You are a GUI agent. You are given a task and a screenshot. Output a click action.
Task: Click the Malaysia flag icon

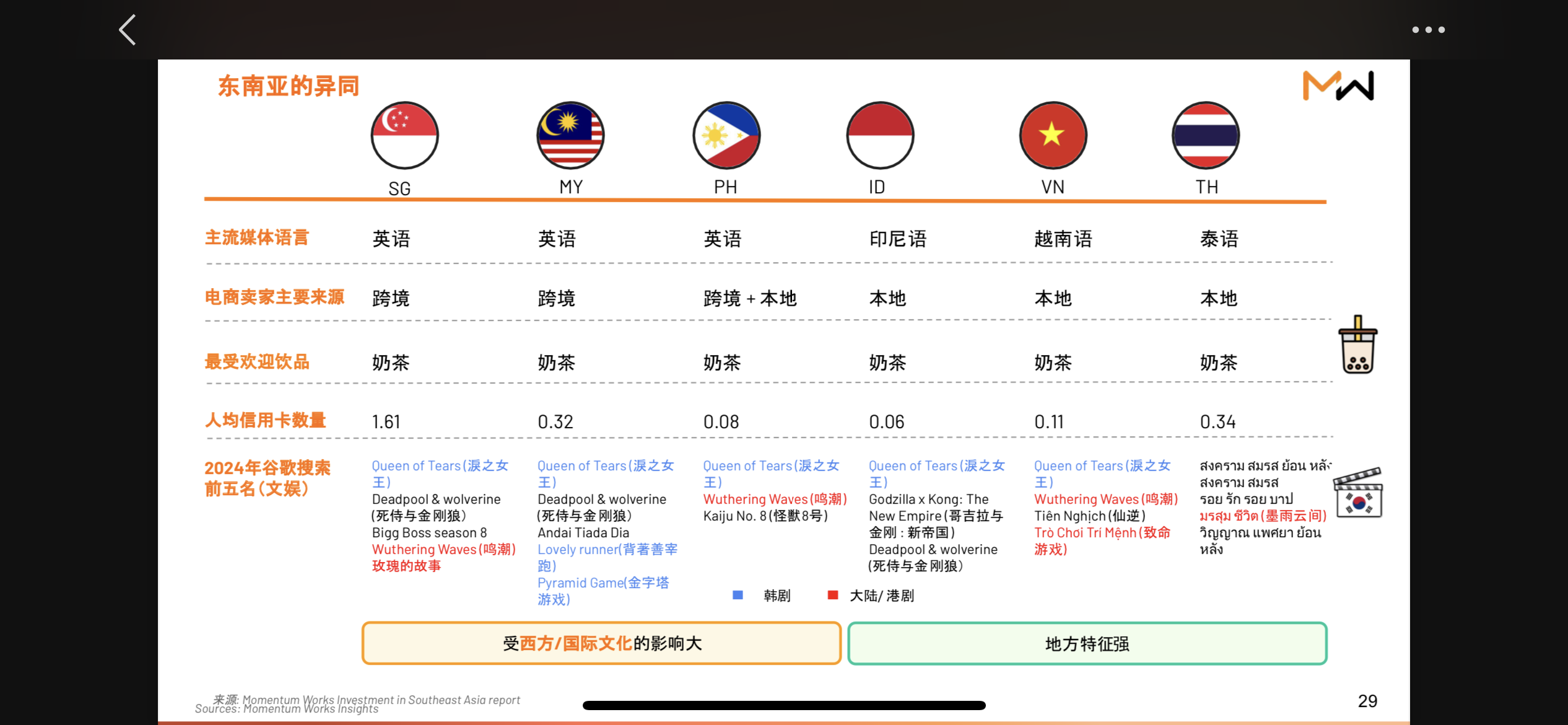pyautogui.click(x=570, y=135)
